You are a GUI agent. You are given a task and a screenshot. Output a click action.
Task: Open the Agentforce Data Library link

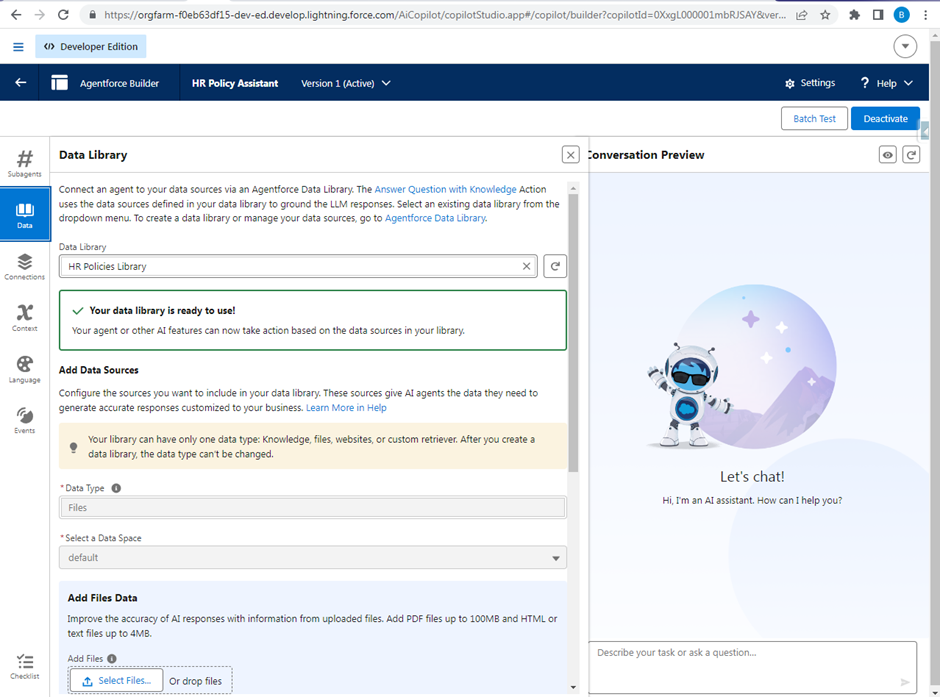coord(435,218)
